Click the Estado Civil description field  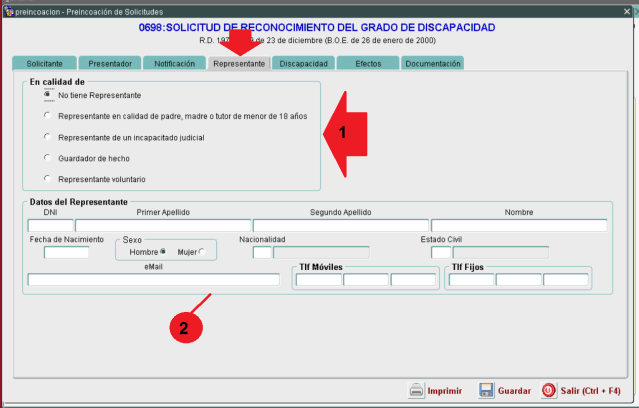[501, 252]
